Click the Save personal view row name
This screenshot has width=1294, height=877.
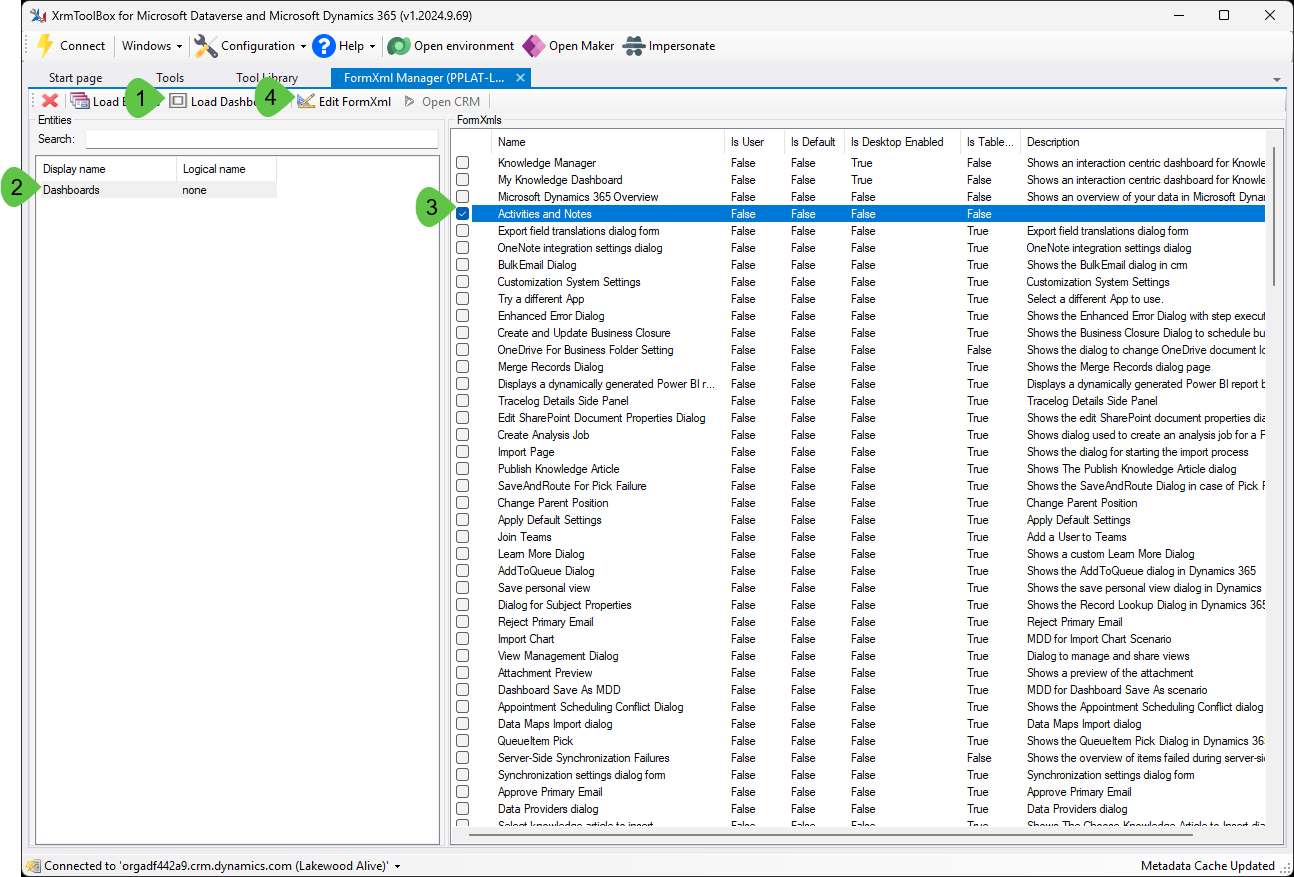pos(544,588)
